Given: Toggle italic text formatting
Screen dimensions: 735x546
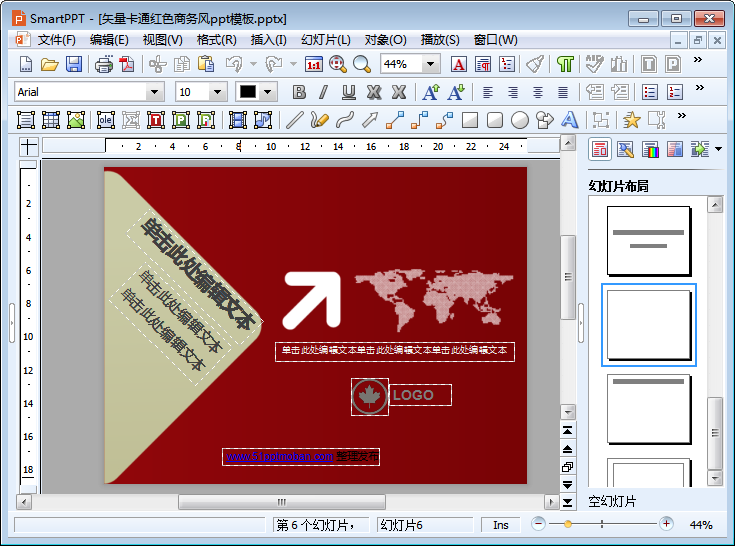Looking at the screenshot, I should (323, 92).
